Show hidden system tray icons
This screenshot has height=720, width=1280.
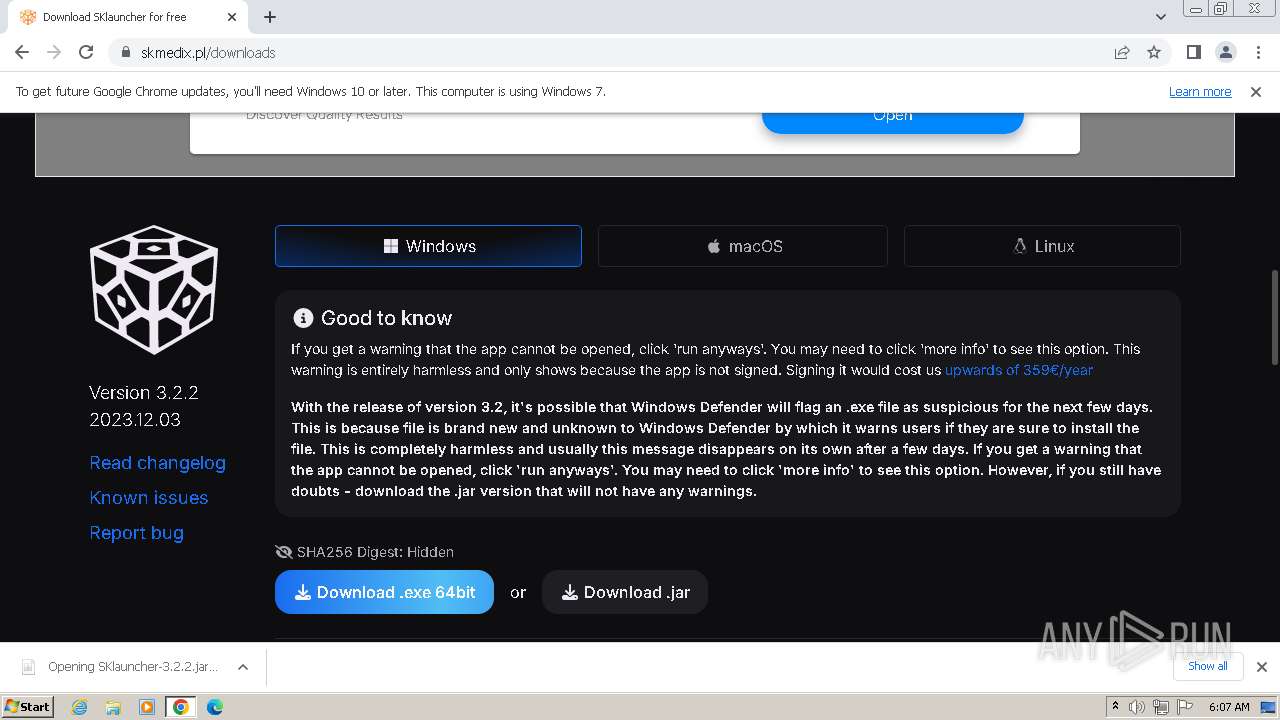(x=1115, y=707)
